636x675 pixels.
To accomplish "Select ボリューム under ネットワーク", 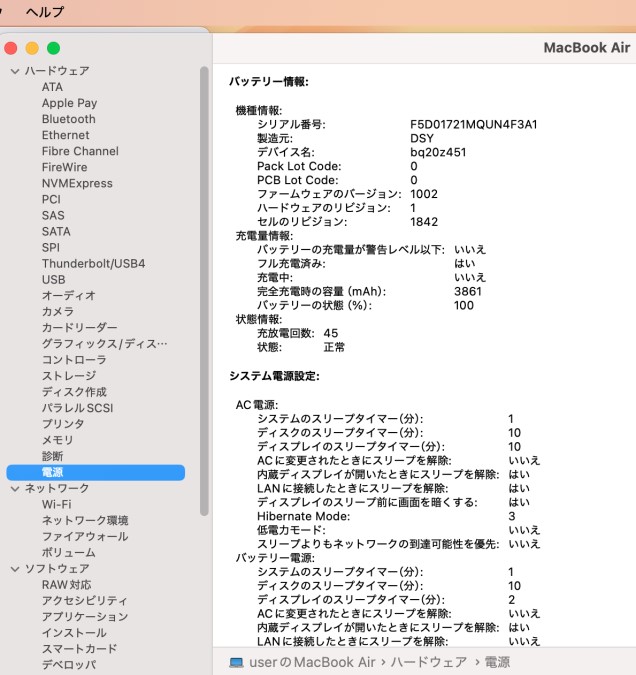I will pos(68,553).
